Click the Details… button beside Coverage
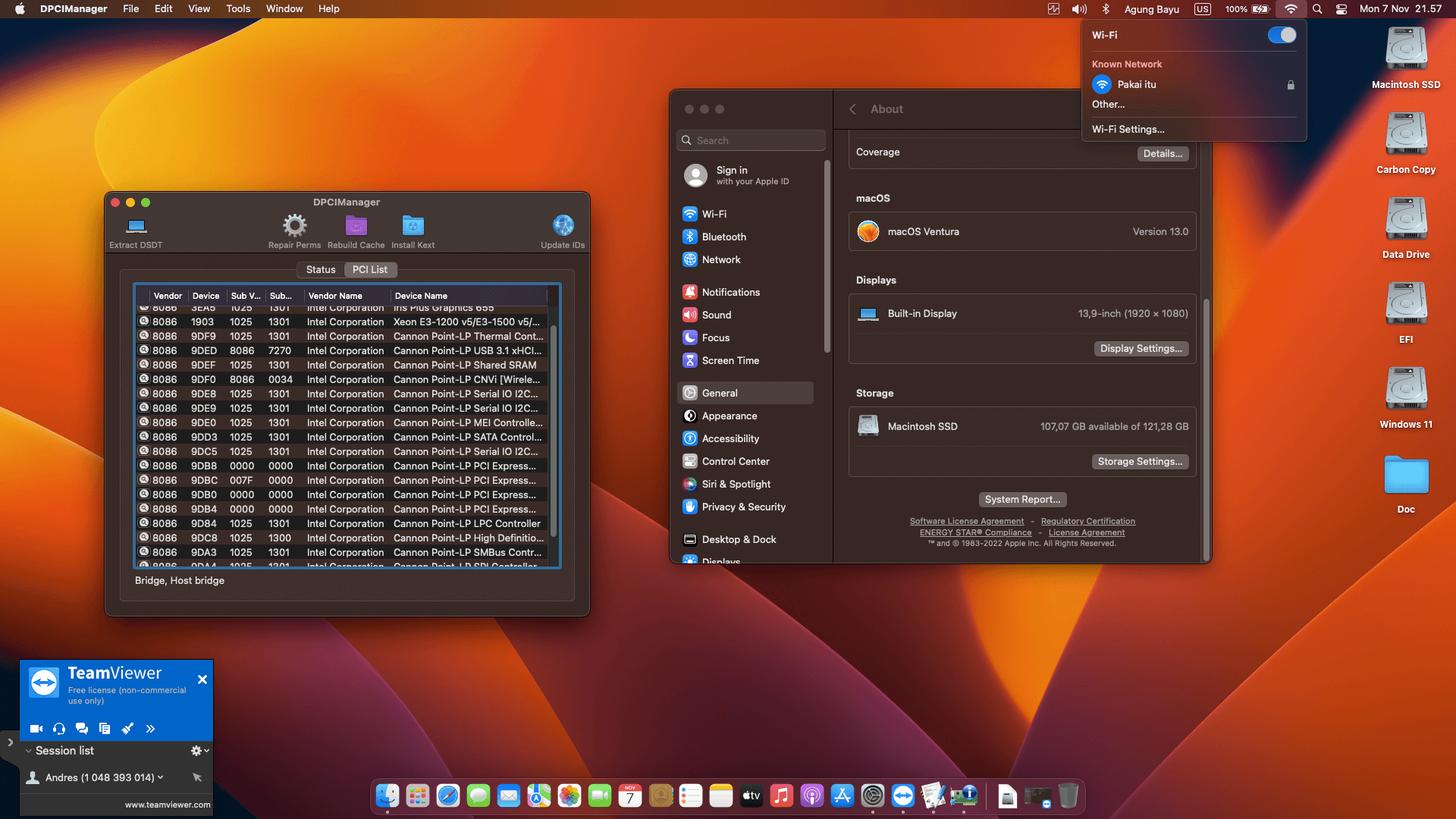1456x819 pixels. 1163,153
